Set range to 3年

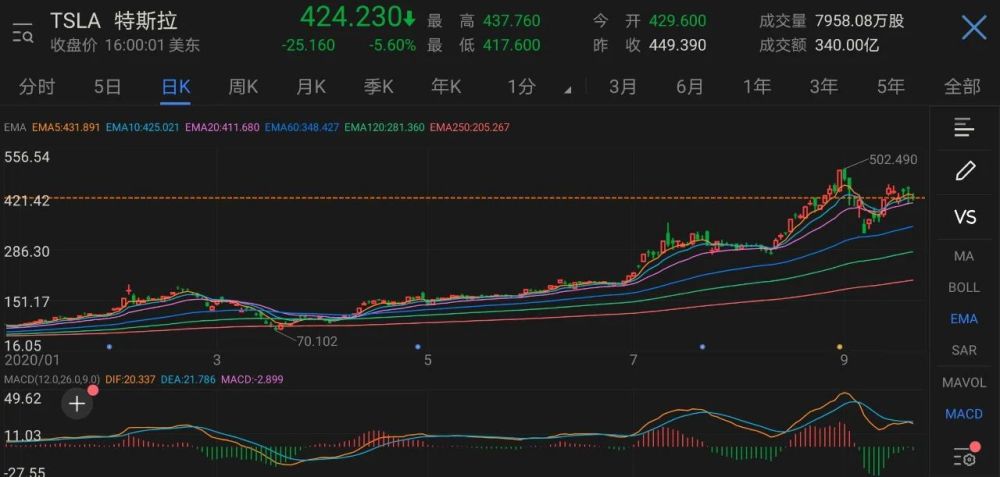coord(824,87)
